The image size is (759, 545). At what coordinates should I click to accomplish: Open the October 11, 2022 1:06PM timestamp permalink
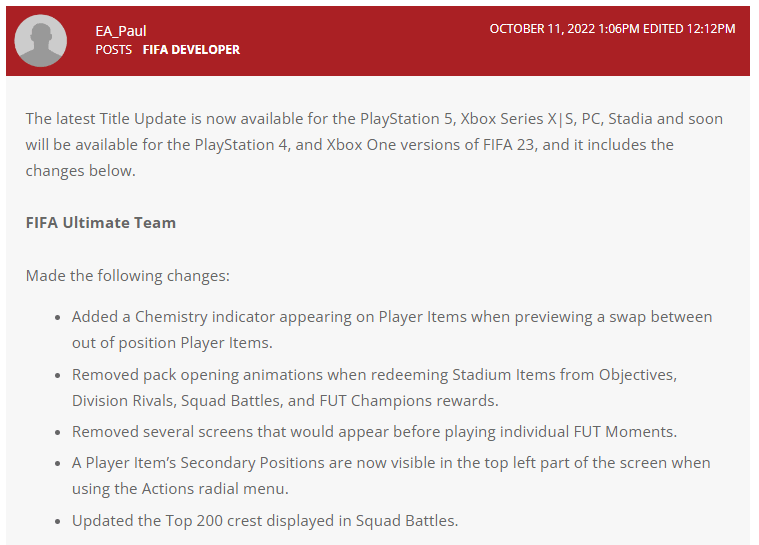point(564,29)
